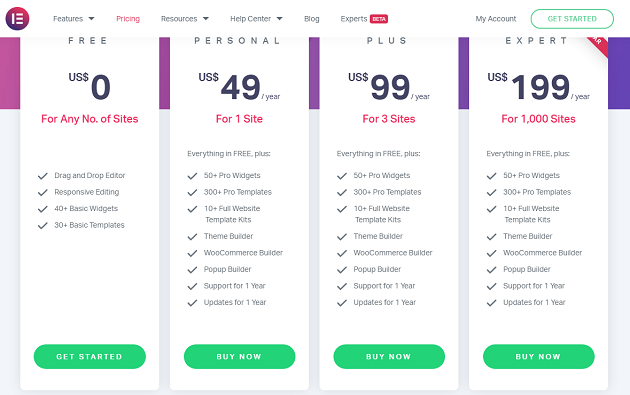Click the checkmark beside Popup Builder in Expert
This screenshot has width=630, height=395.
[x=491, y=270]
